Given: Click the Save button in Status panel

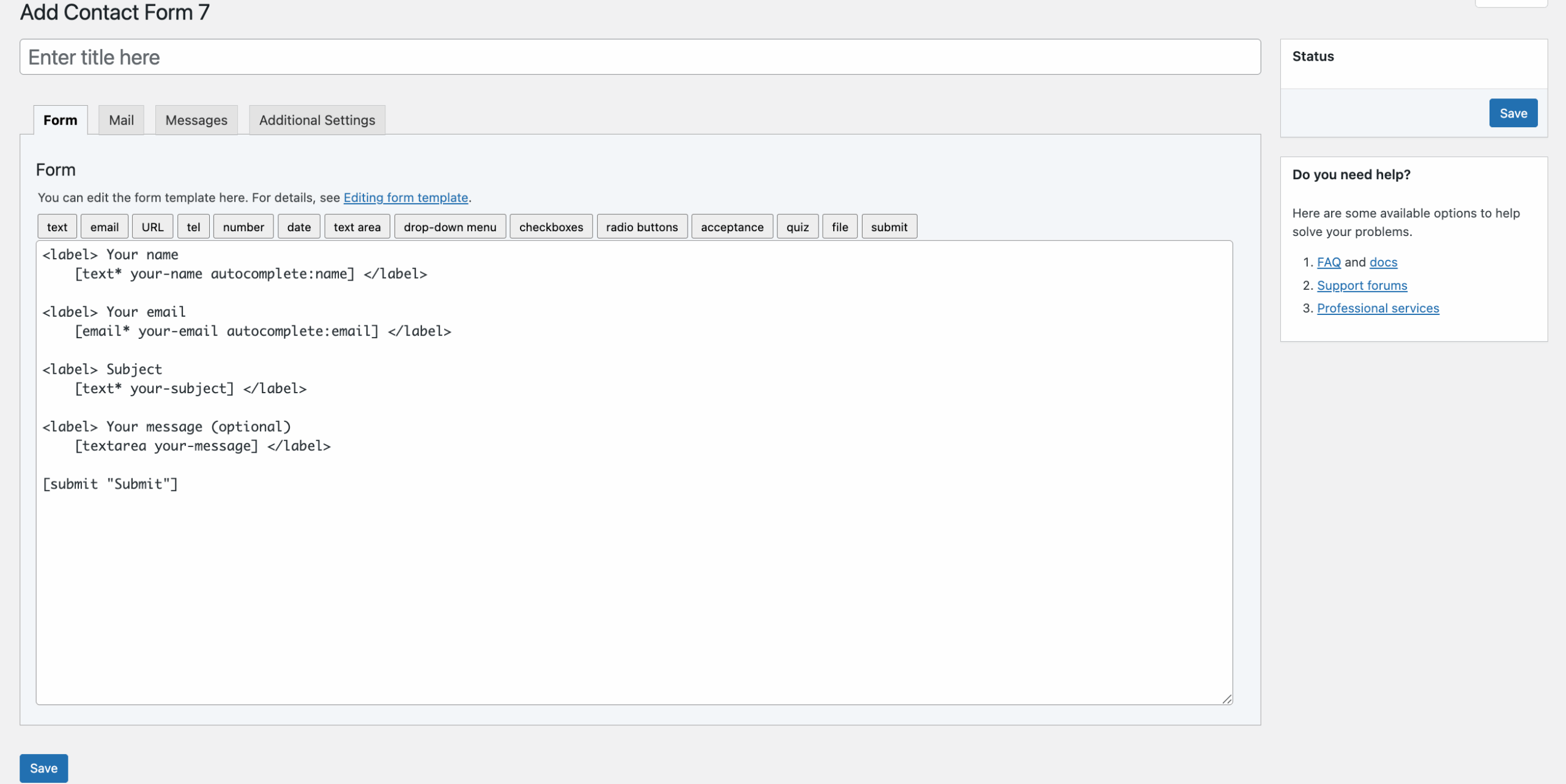Looking at the screenshot, I should pos(1513,113).
